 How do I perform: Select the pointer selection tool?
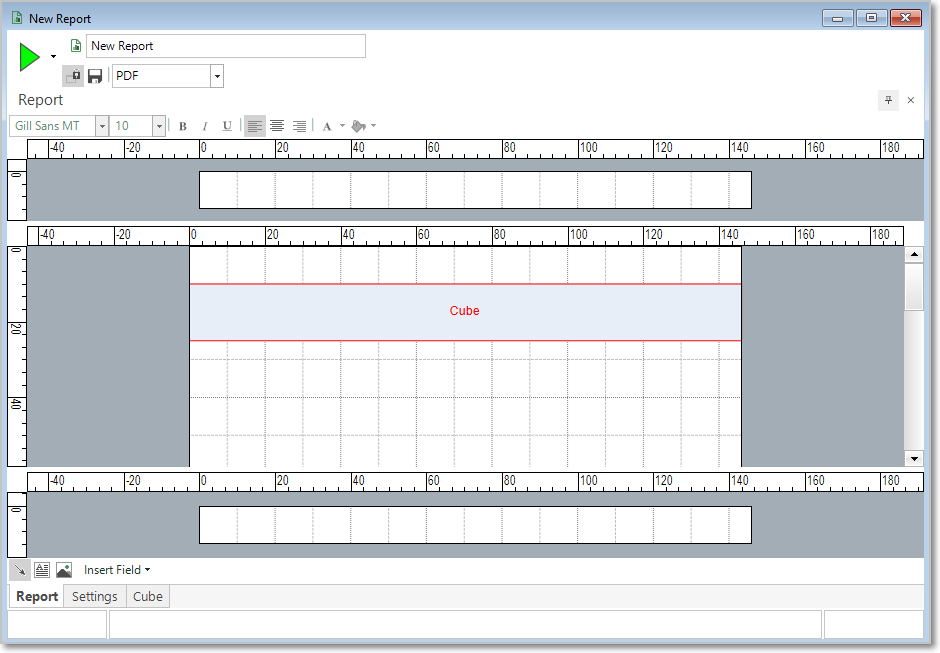coord(20,570)
